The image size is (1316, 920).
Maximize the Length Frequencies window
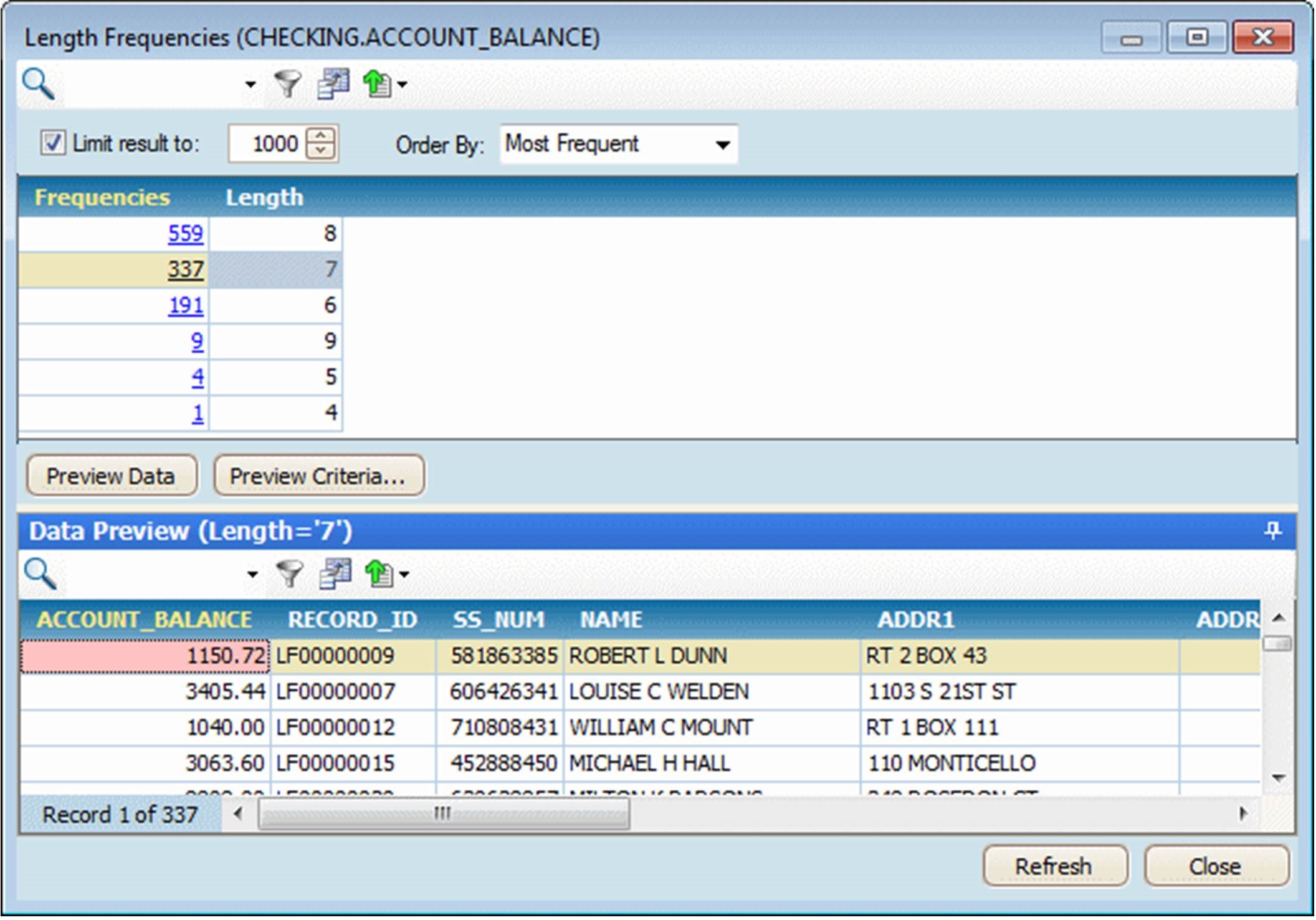coord(1197,37)
